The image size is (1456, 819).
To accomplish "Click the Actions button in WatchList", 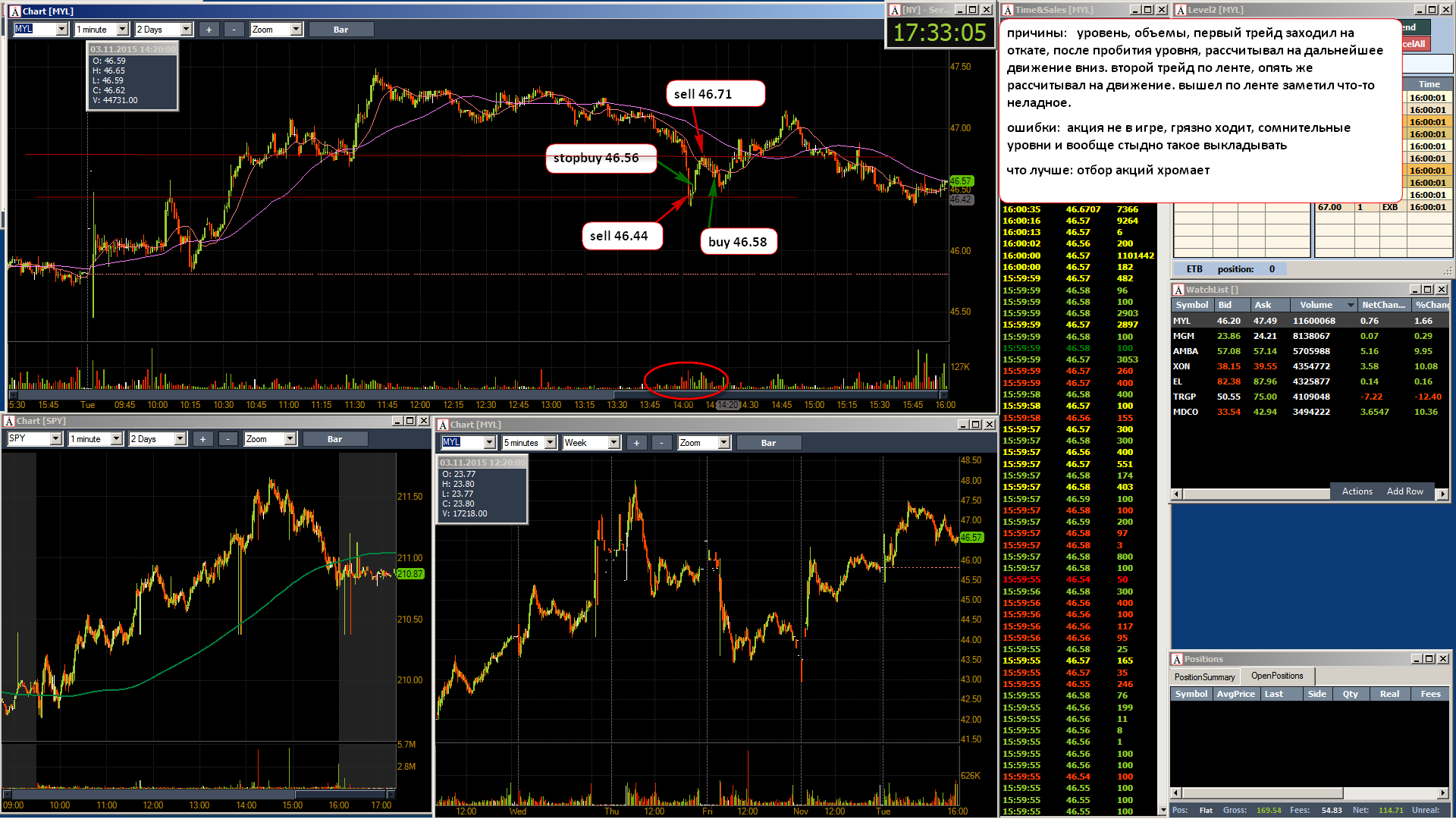I will tap(1357, 491).
